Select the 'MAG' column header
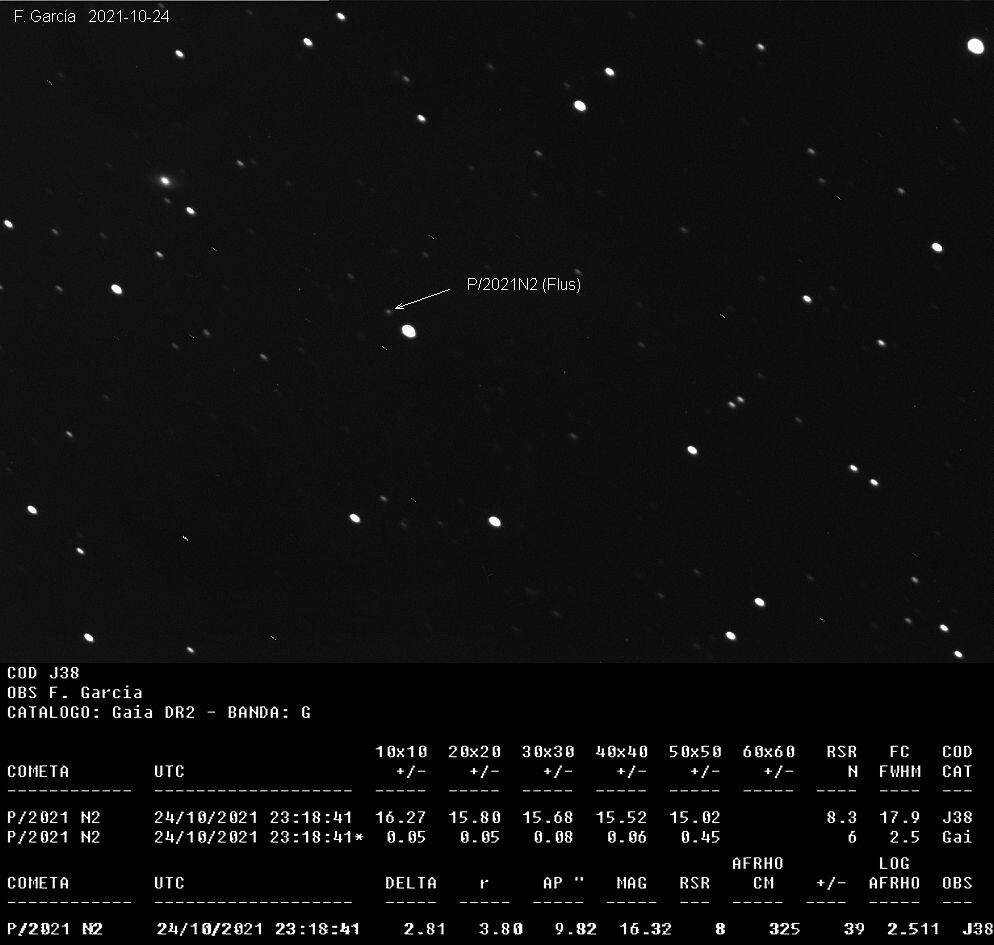The image size is (994, 945). (632, 883)
